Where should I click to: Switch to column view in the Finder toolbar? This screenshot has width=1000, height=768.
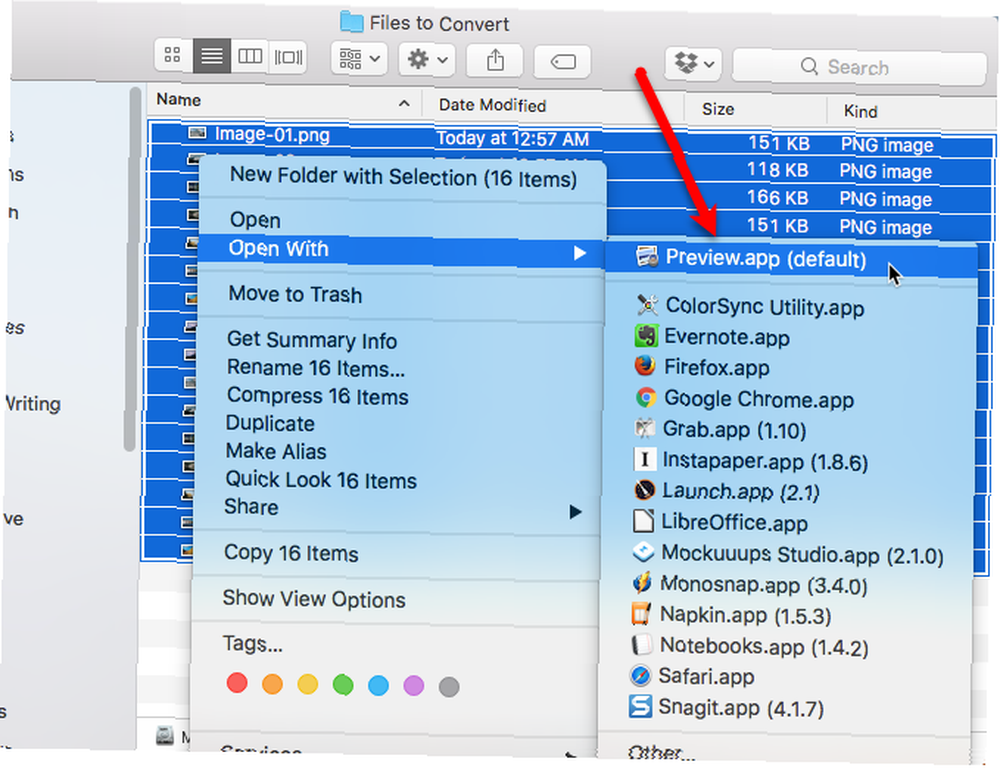[x=249, y=56]
